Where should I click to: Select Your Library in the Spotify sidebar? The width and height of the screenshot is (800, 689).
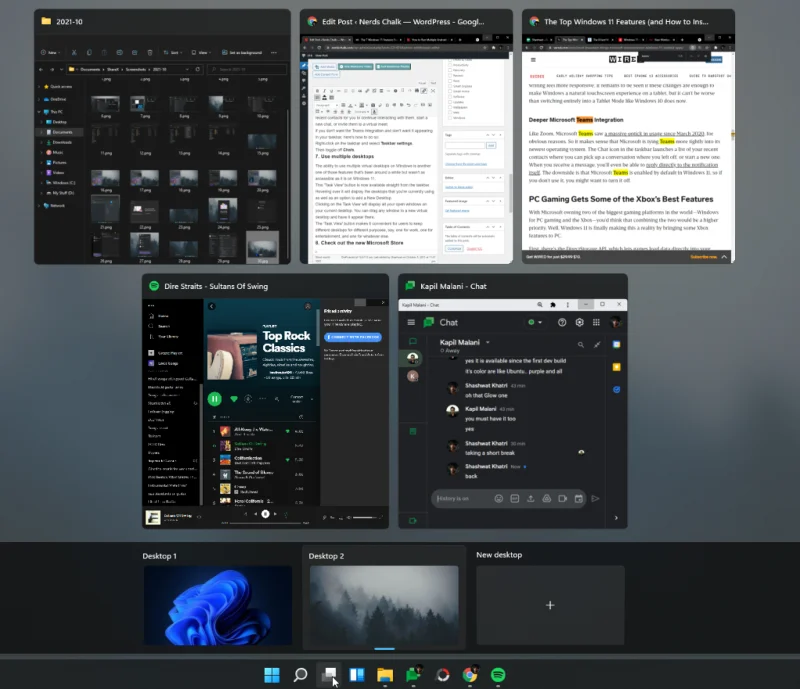(x=168, y=337)
